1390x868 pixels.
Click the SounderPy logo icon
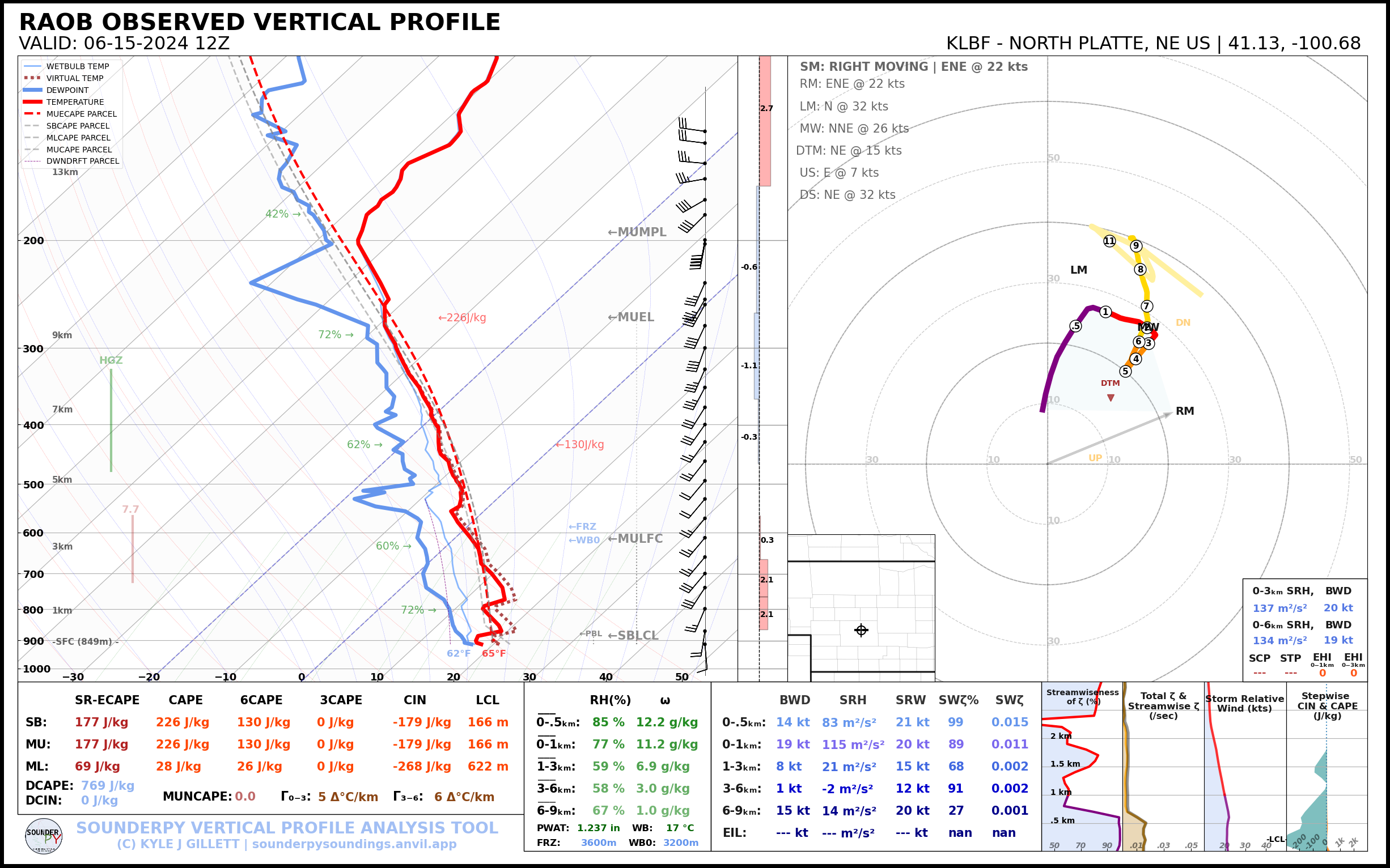(x=44, y=836)
